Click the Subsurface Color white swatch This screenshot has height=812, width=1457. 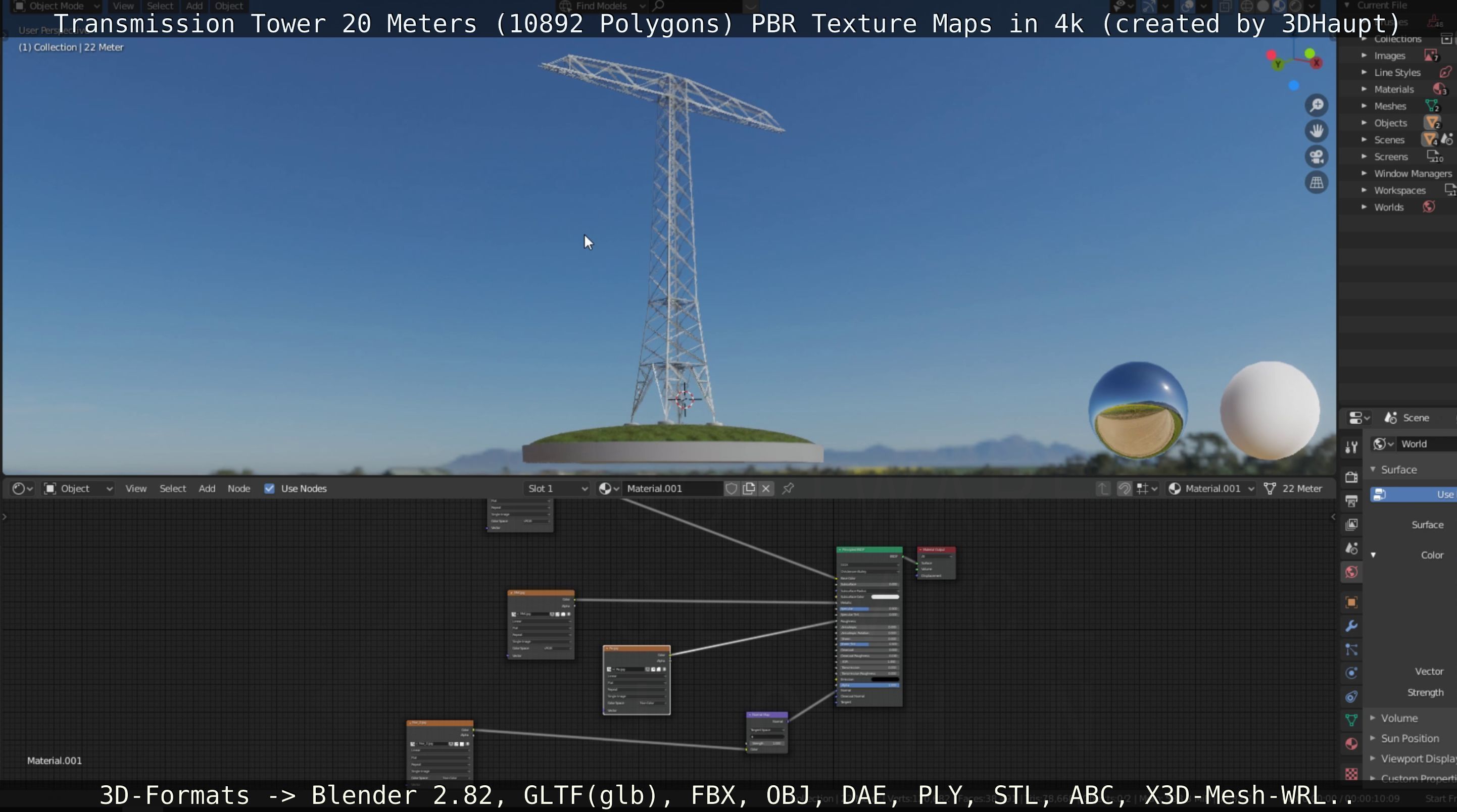pos(885,597)
